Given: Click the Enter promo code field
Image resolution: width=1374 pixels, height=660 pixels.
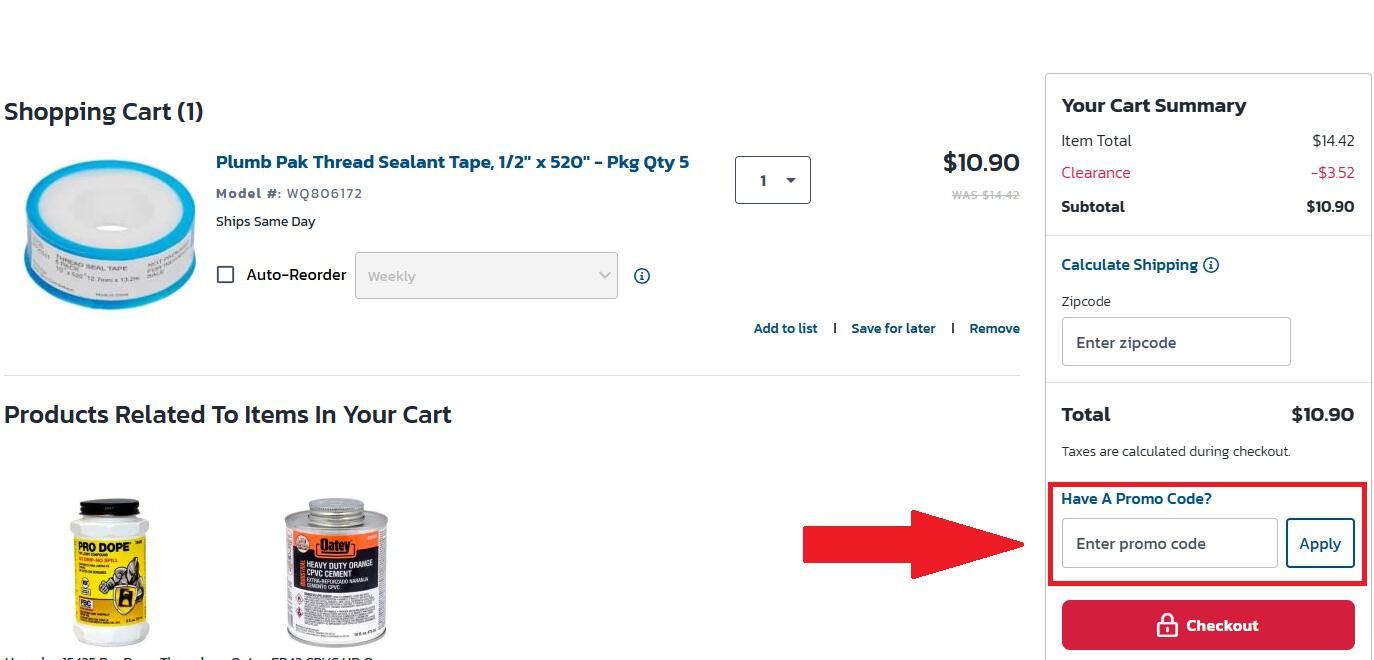Looking at the screenshot, I should tap(1169, 543).
